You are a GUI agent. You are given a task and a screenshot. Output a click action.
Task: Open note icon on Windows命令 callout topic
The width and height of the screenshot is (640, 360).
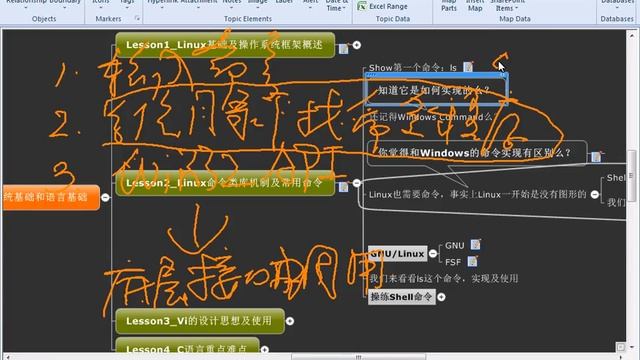[x=596, y=156]
